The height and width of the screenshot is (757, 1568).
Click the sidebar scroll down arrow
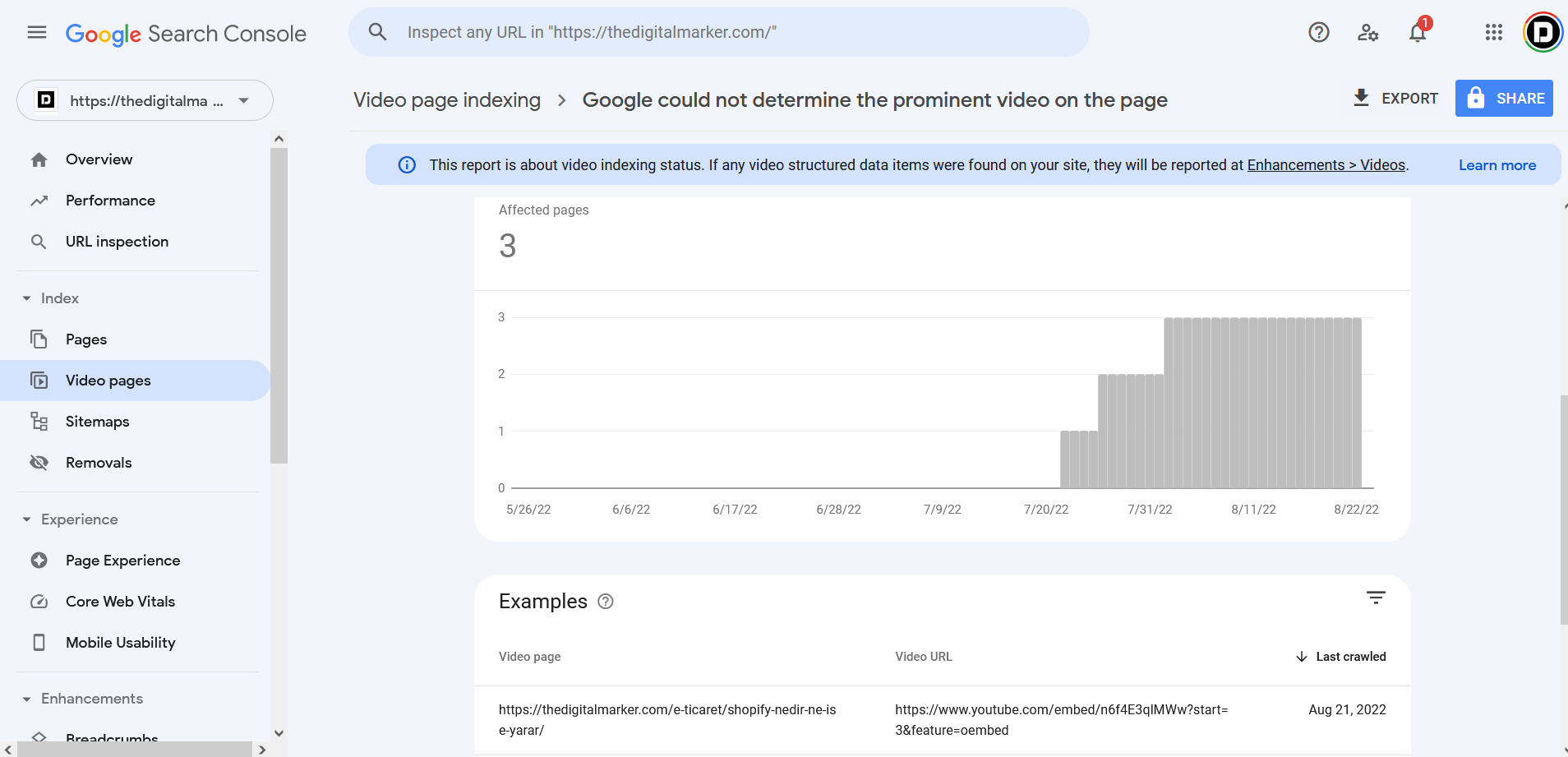[x=279, y=733]
